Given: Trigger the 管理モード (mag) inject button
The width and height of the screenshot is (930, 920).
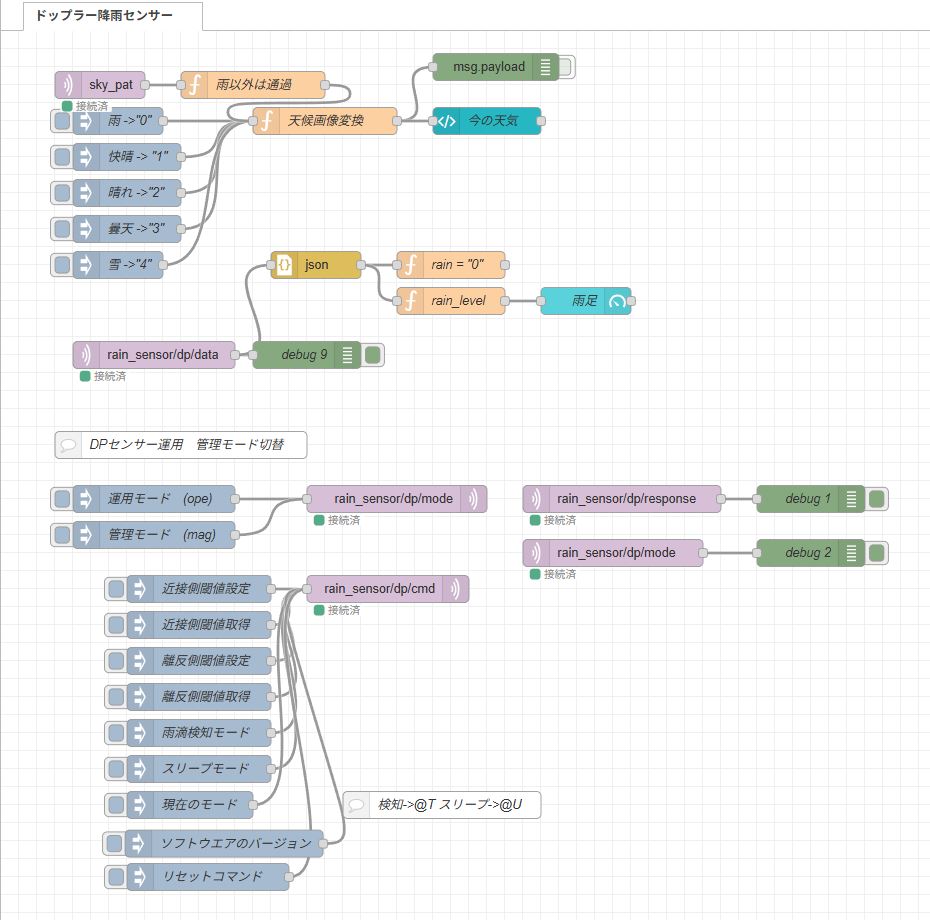Looking at the screenshot, I should coord(62,535).
